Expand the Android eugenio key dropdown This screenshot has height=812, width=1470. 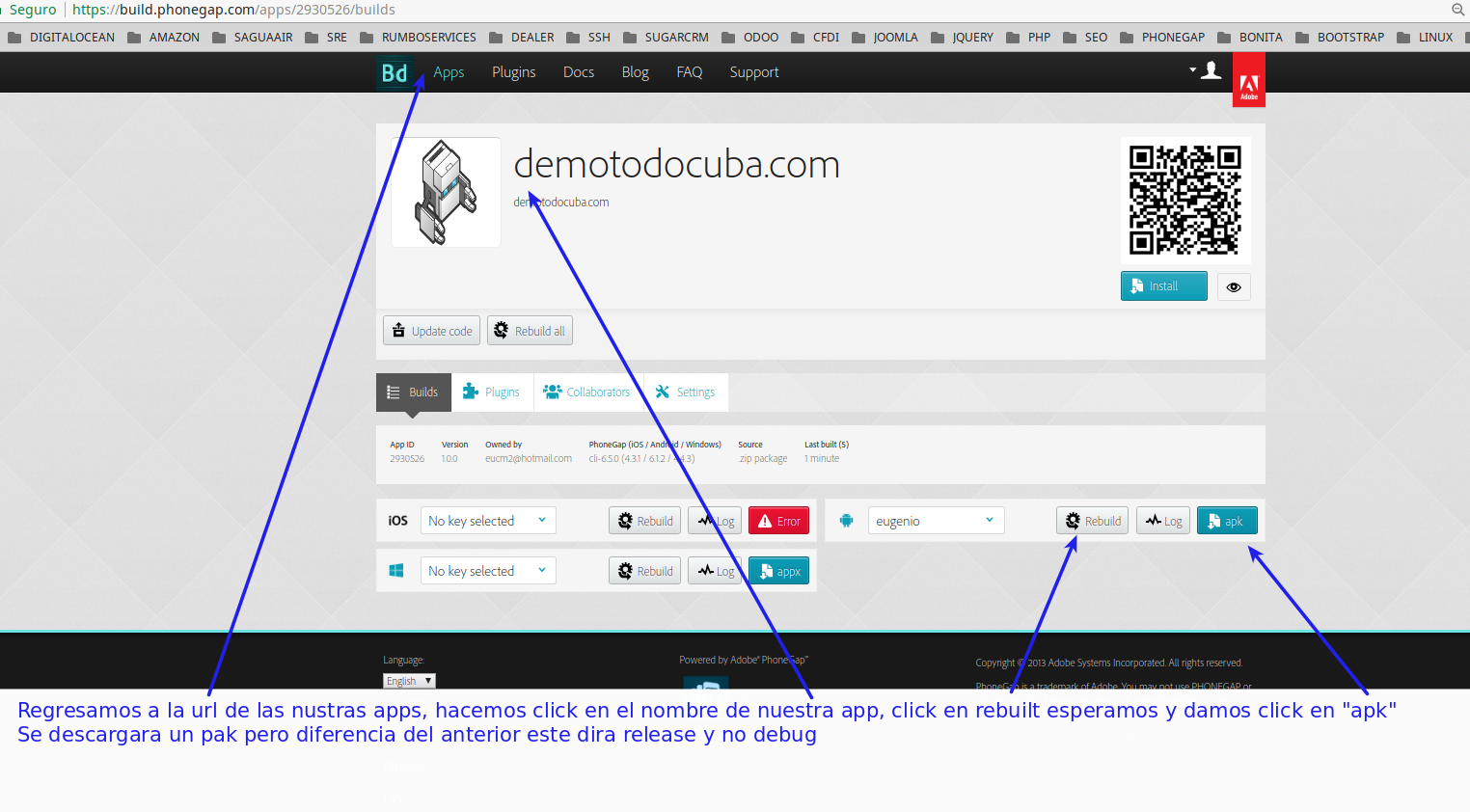[937, 521]
